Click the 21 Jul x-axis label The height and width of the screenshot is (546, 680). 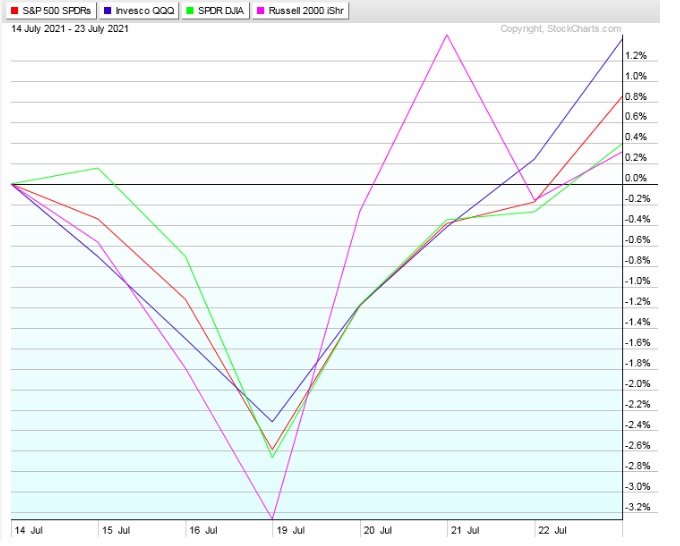coord(465,530)
